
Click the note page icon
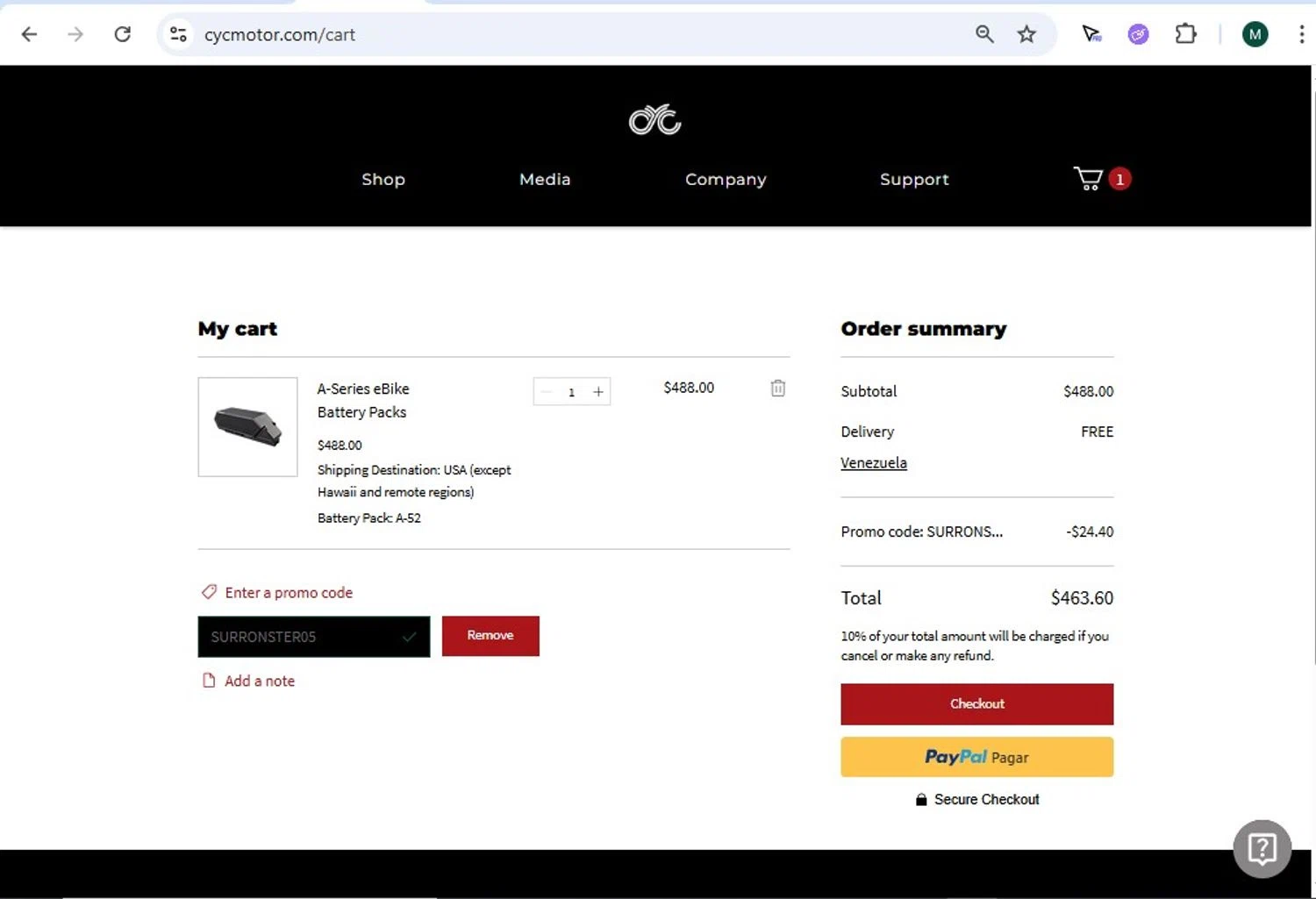click(x=209, y=681)
